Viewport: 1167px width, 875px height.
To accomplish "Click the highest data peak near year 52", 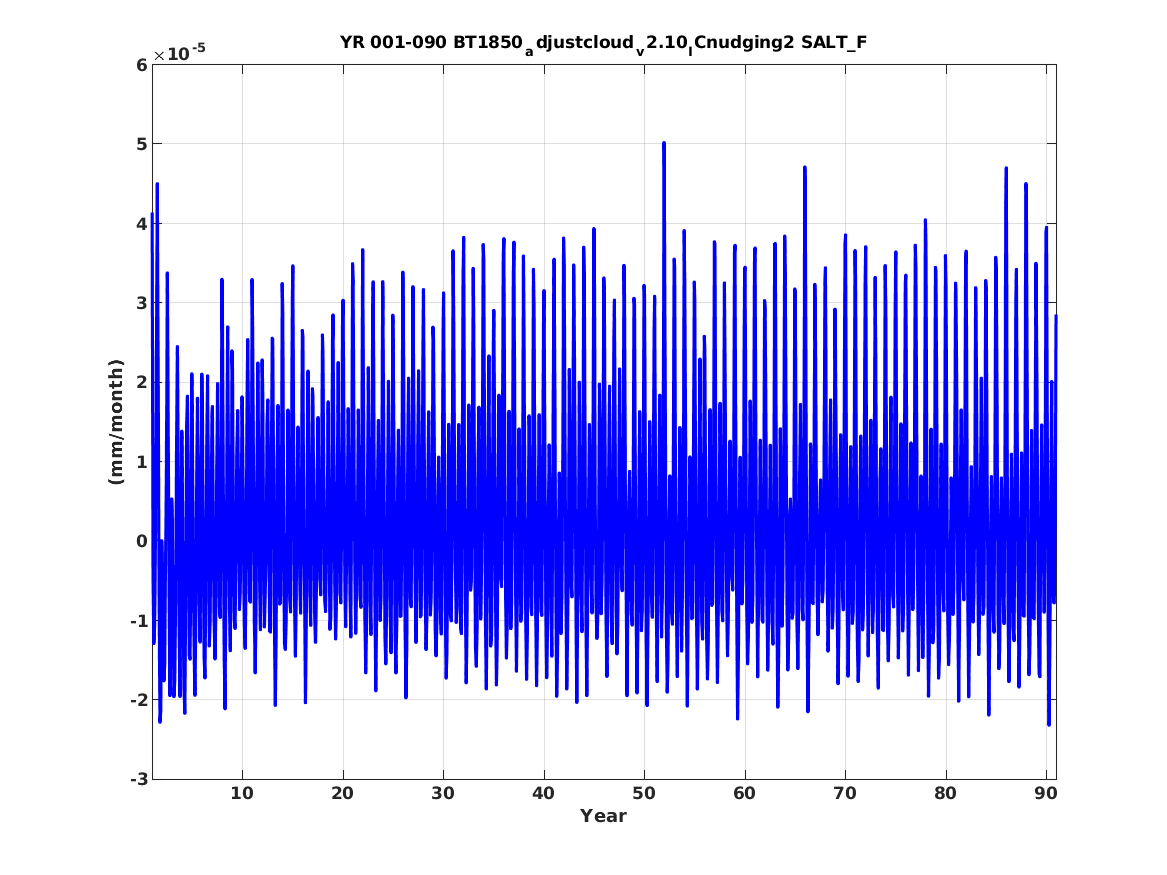I will coord(664,144).
